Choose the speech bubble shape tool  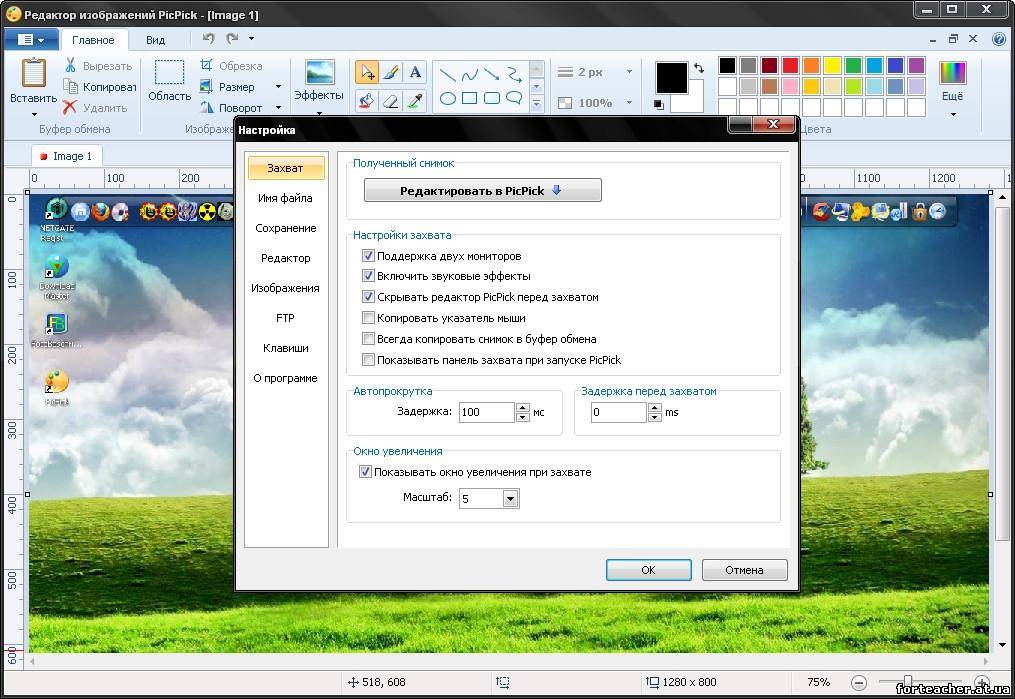pos(514,98)
